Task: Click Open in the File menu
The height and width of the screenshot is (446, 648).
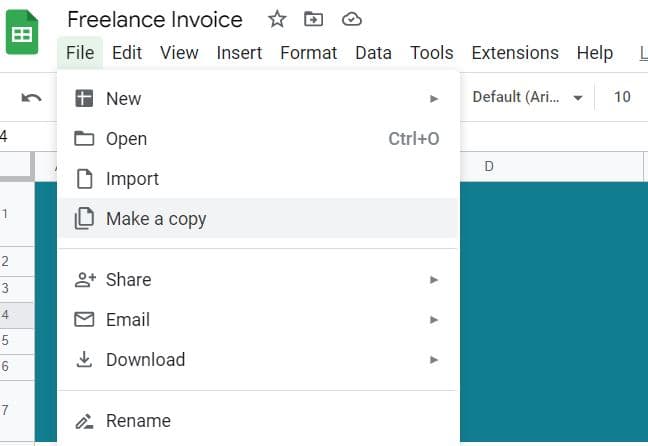Action: (126, 139)
